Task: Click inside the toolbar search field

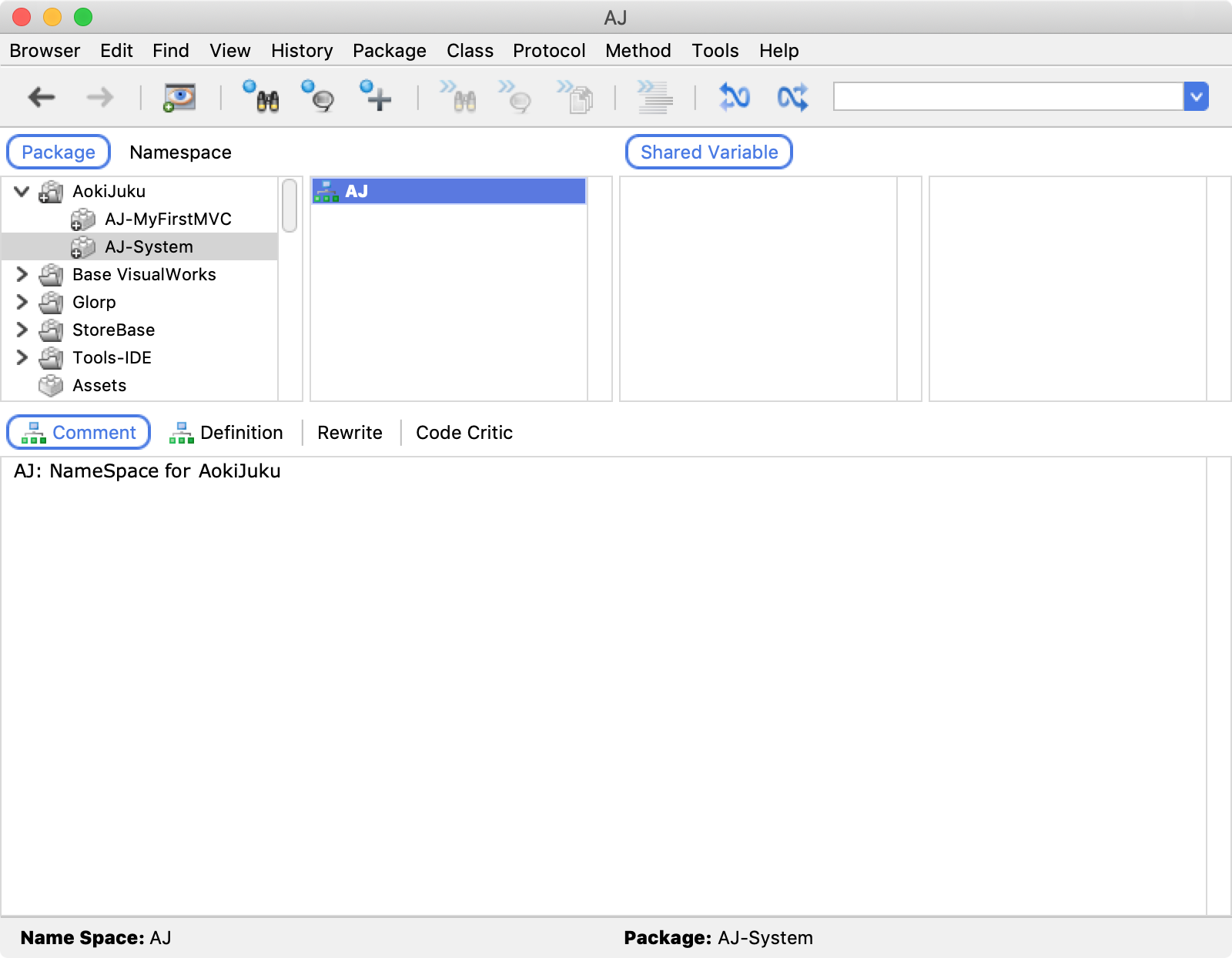Action: (x=1007, y=97)
